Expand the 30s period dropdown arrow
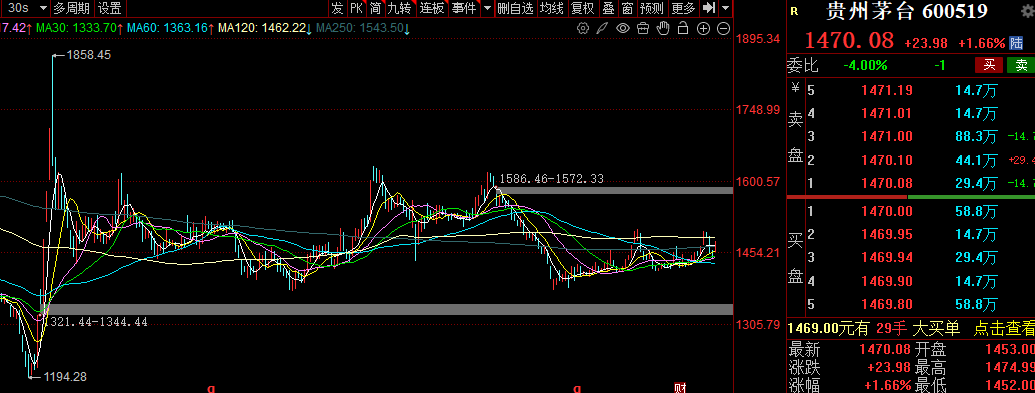This screenshot has width=1035, height=393. tap(43, 9)
